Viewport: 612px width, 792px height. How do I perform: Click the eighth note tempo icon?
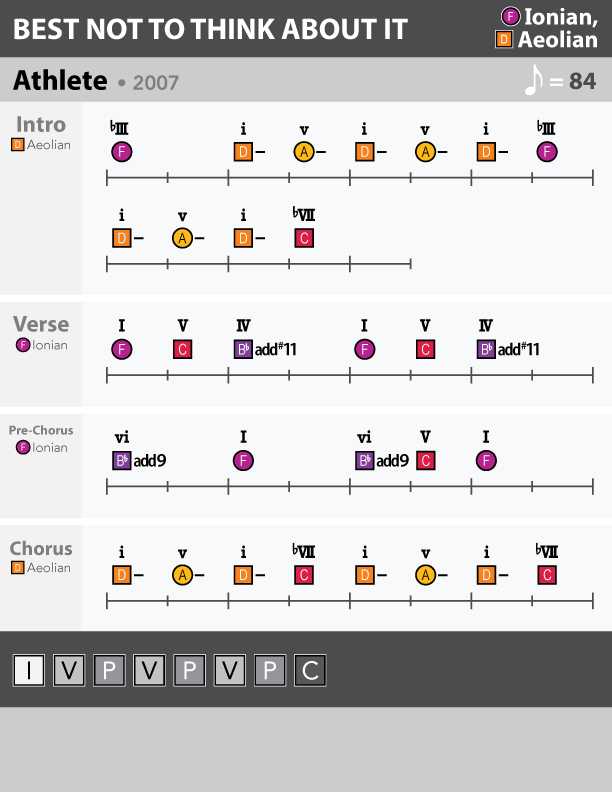point(533,80)
